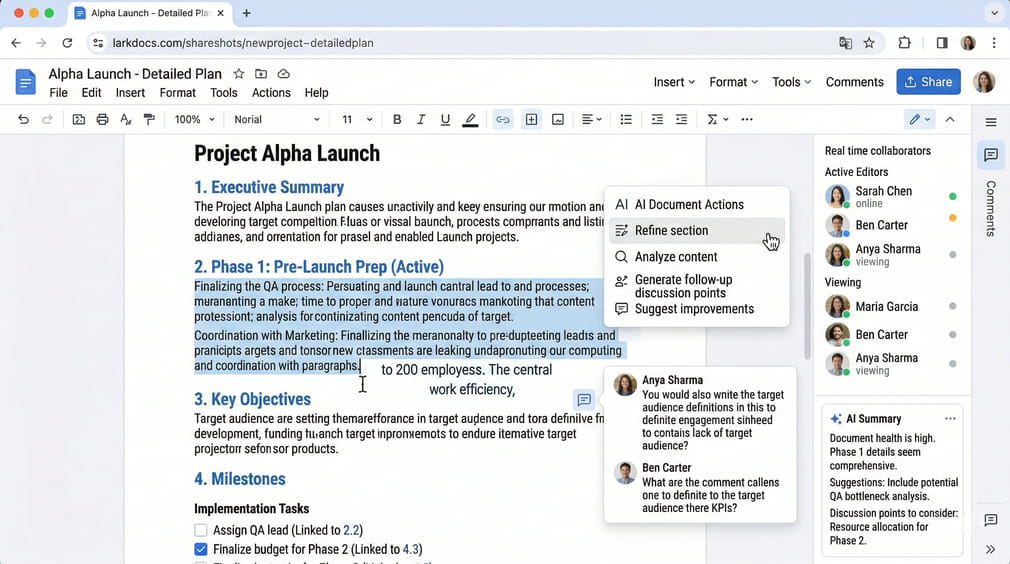Open the Actions menu in menu bar
The height and width of the screenshot is (564, 1010).
[x=271, y=92]
